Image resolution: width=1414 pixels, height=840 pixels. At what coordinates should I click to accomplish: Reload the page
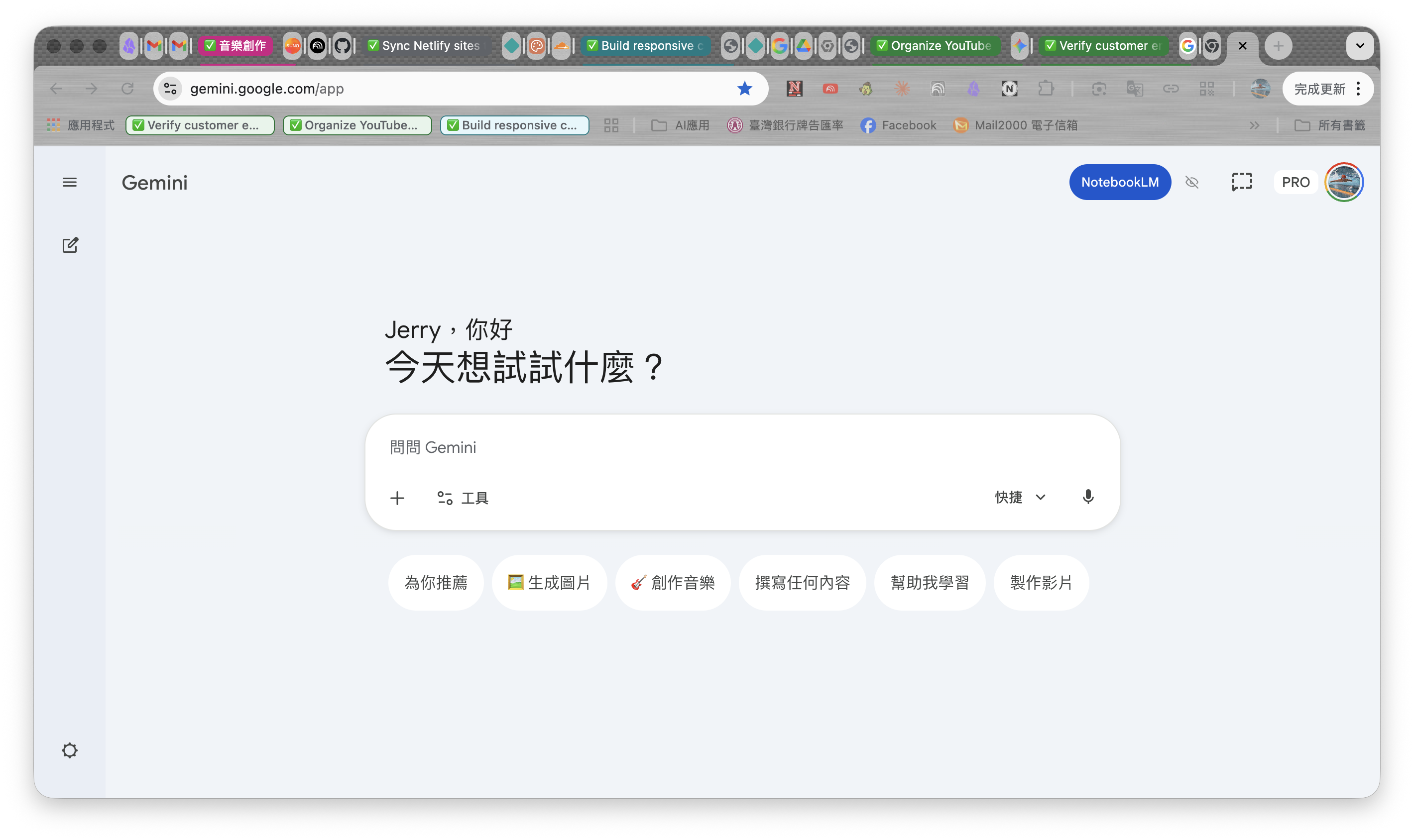(x=127, y=89)
